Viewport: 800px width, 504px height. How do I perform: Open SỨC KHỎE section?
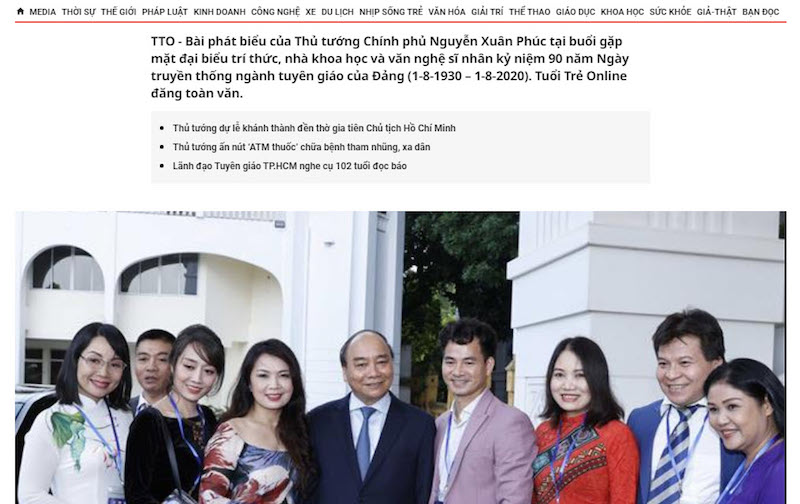(x=670, y=12)
